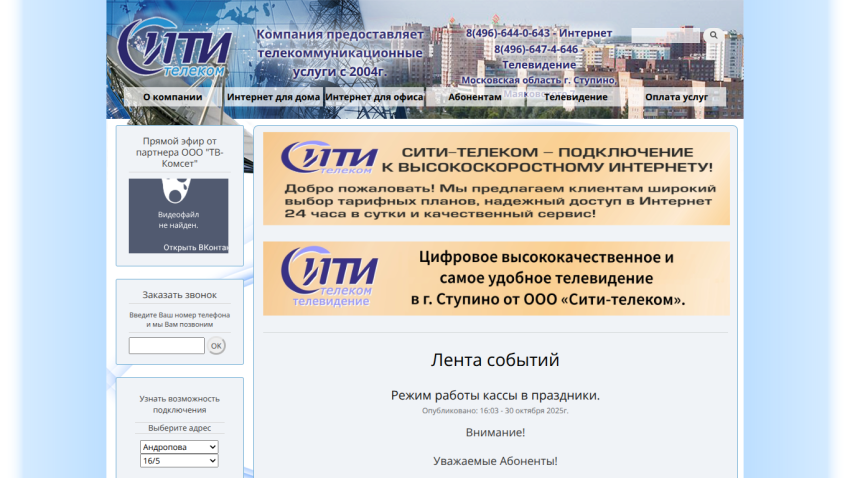
Task: Click the Уважаемые Абоненты! text
Action: pyautogui.click(x=495, y=461)
